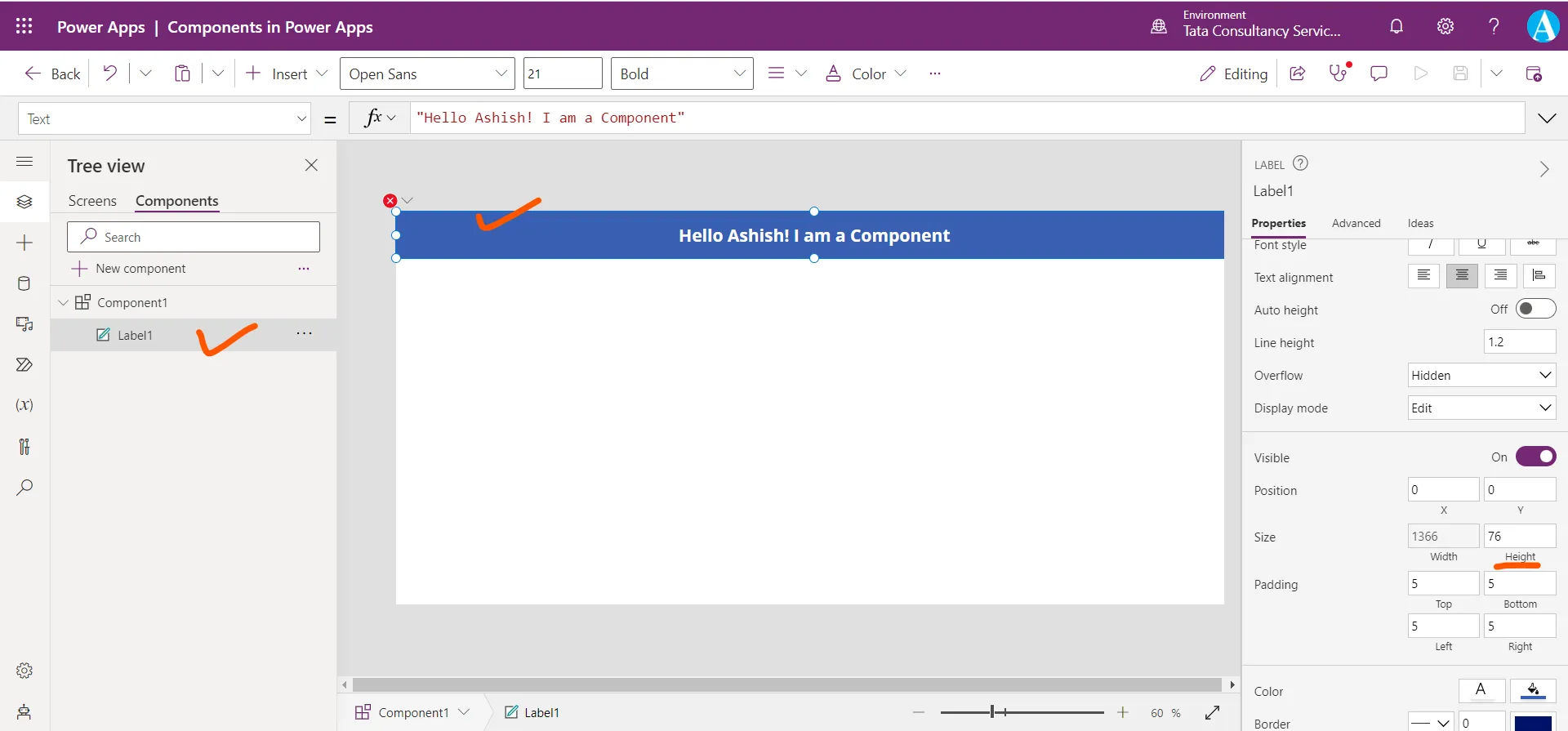Click the Height size input field

(1520, 536)
